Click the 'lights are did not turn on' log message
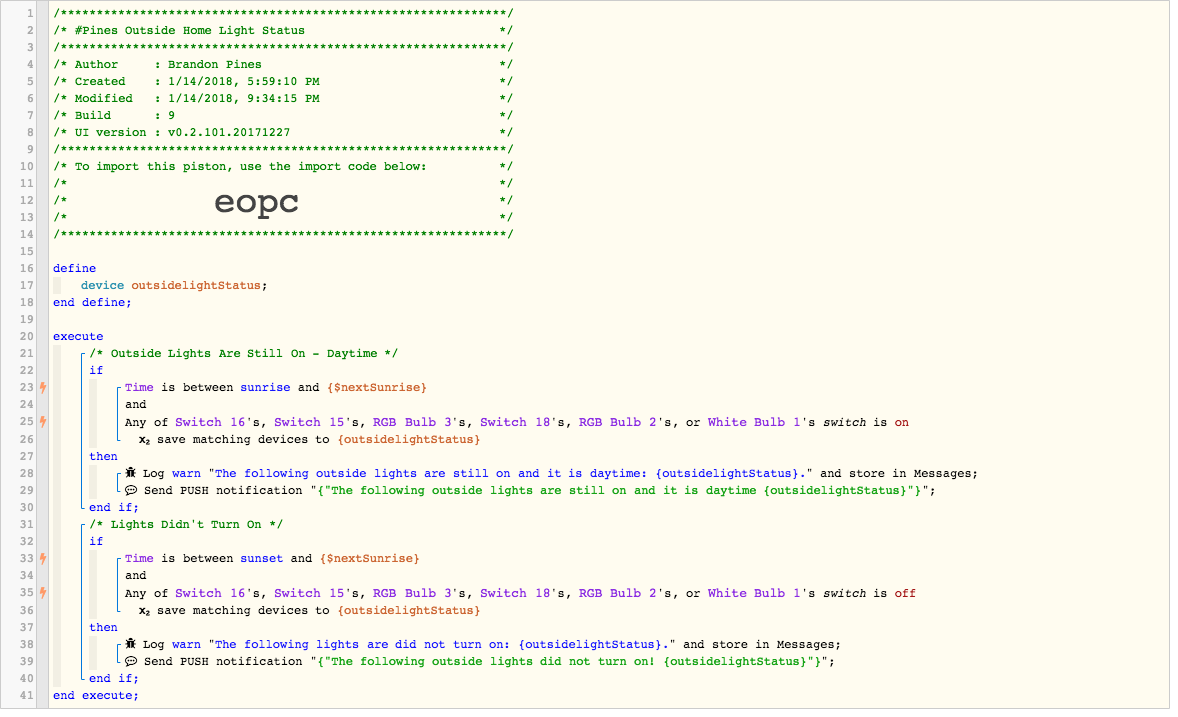The height and width of the screenshot is (717, 1178). (x=442, y=645)
